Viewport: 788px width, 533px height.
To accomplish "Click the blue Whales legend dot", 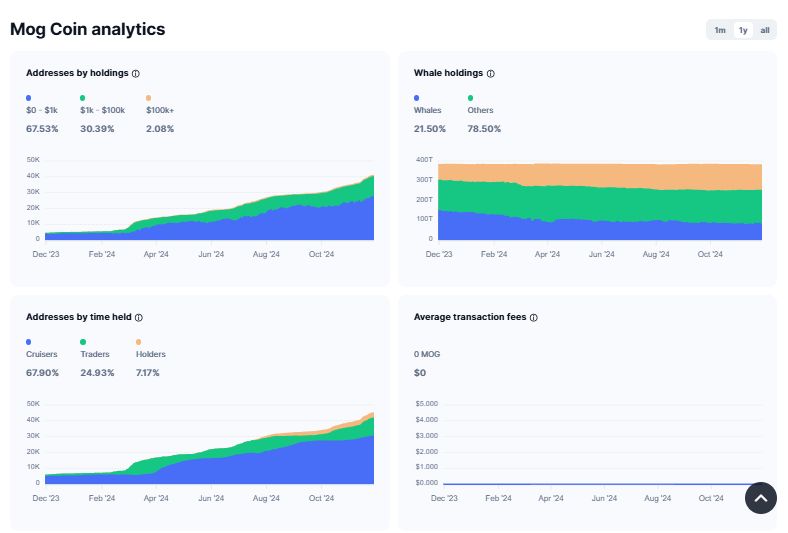I will point(417,98).
